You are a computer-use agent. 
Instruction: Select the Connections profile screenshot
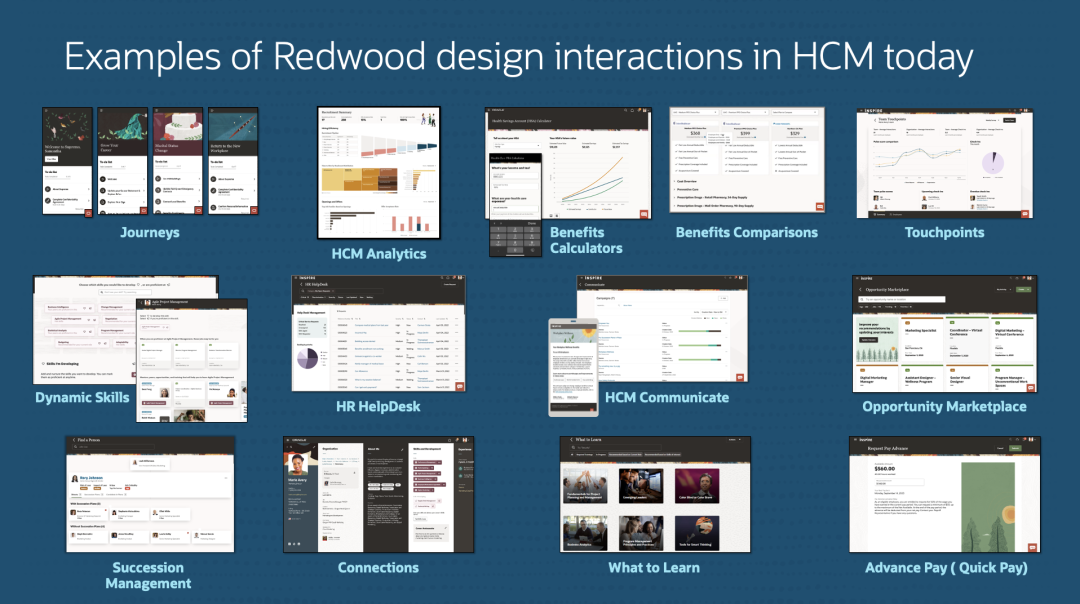click(379, 494)
